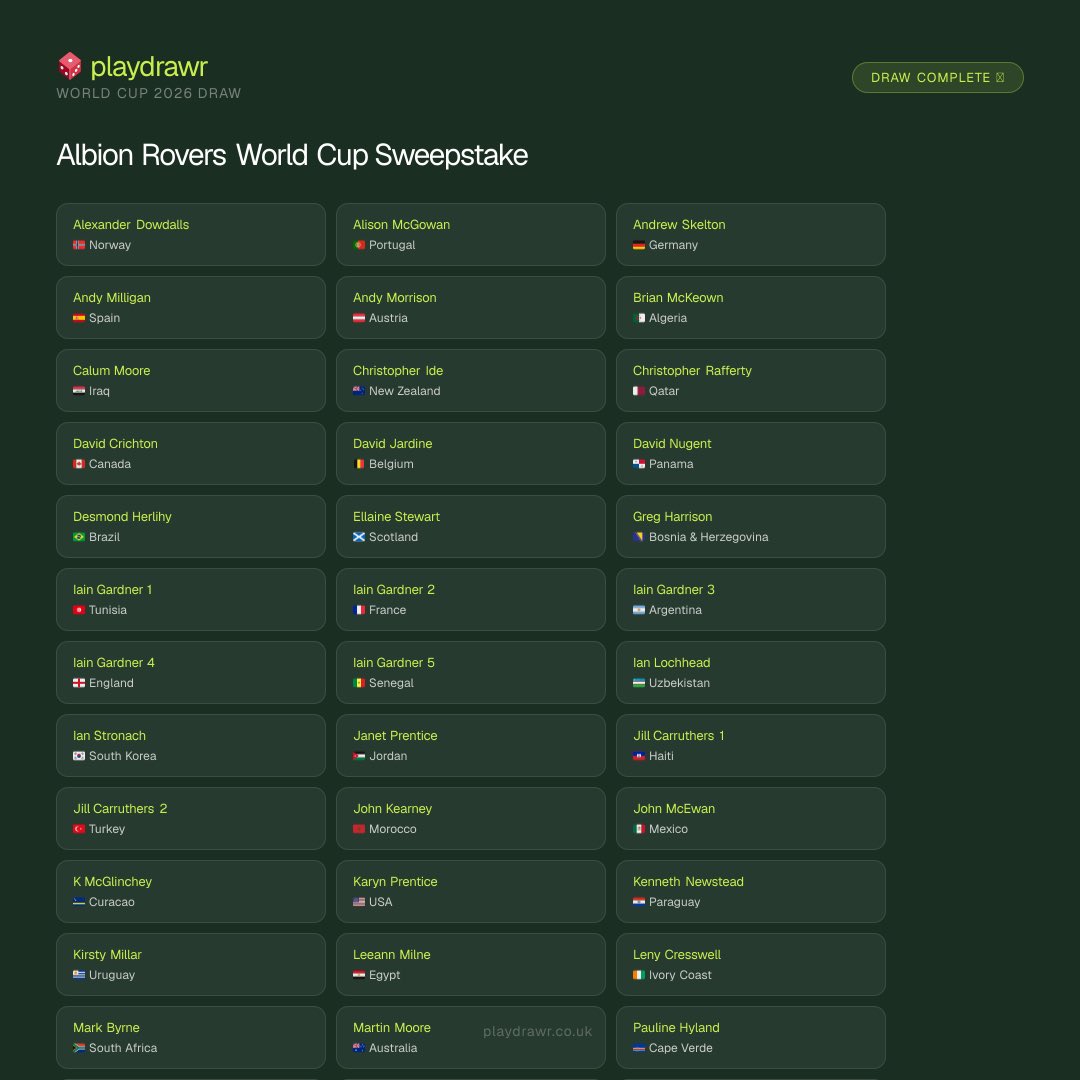Click the Belgium flag icon

coord(359,464)
